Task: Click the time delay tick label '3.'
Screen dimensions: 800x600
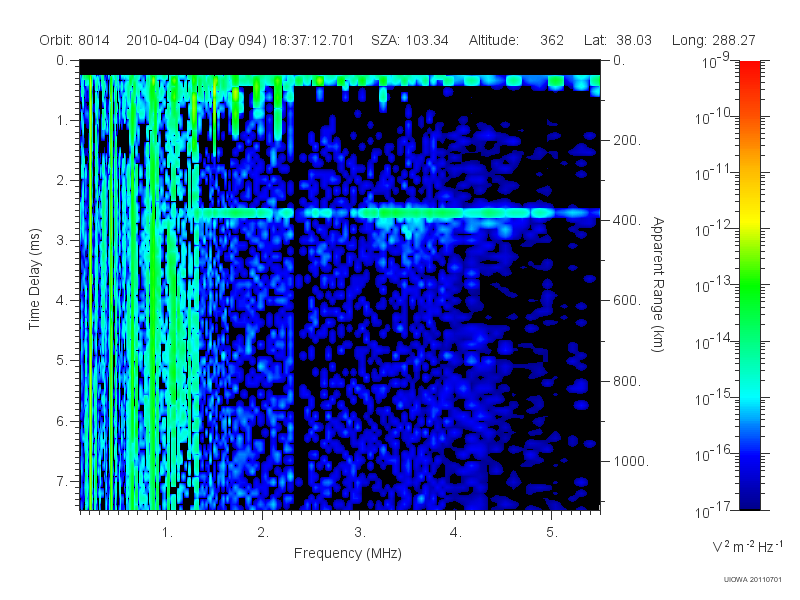Action: [x=62, y=240]
